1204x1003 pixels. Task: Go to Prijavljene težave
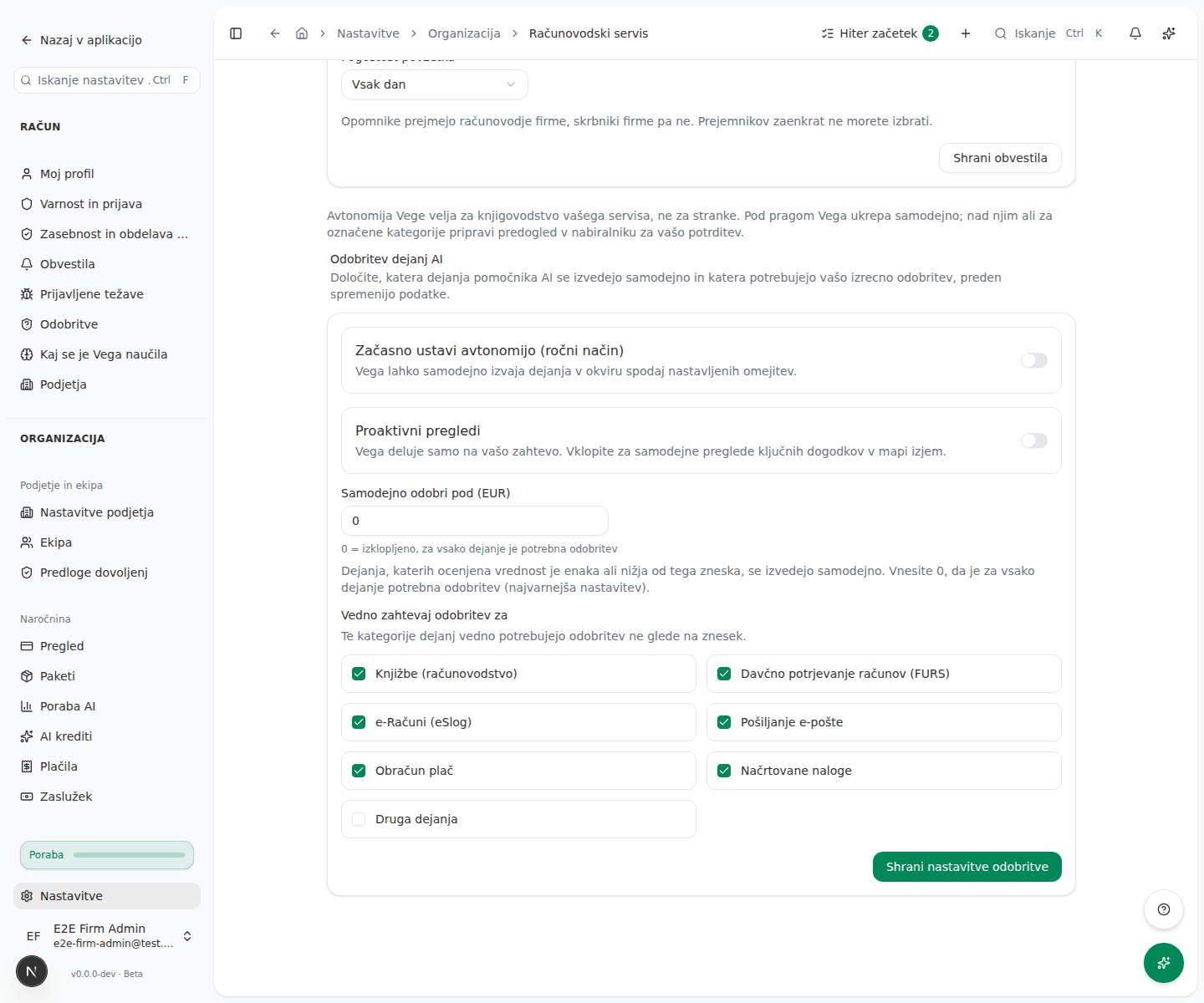click(x=107, y=294)
